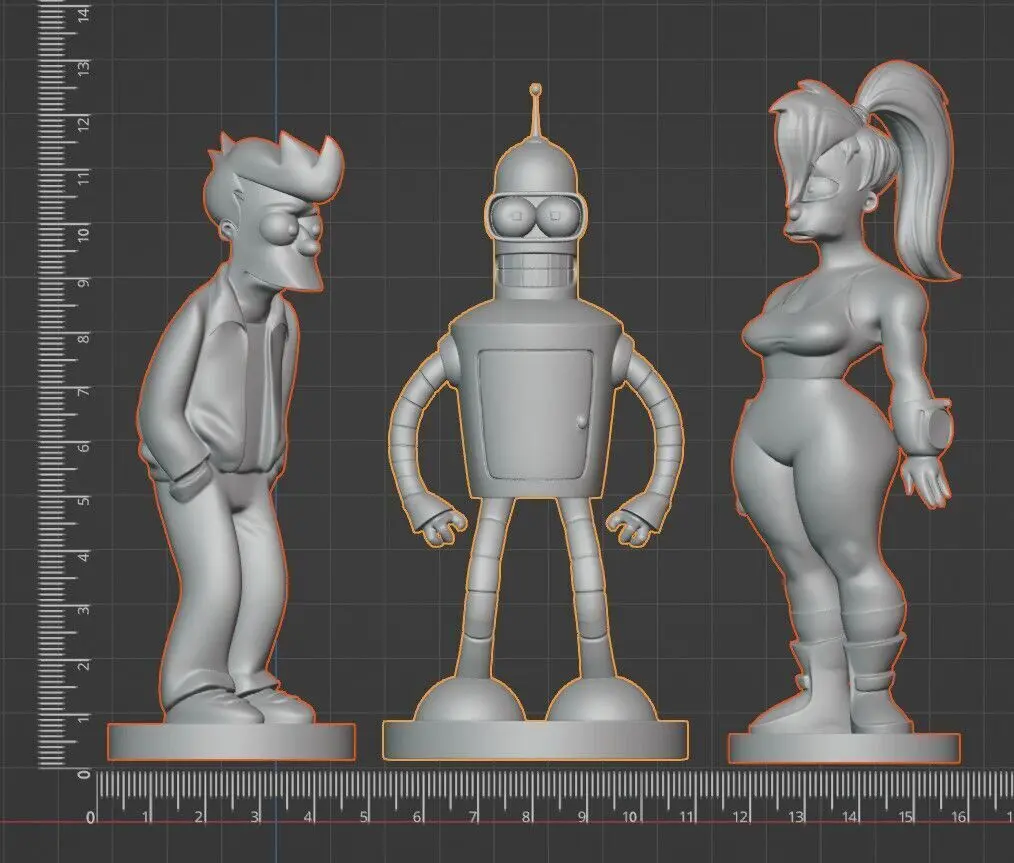Click the round base under Leela
The image size is (1014, 863).
(844, 748)
